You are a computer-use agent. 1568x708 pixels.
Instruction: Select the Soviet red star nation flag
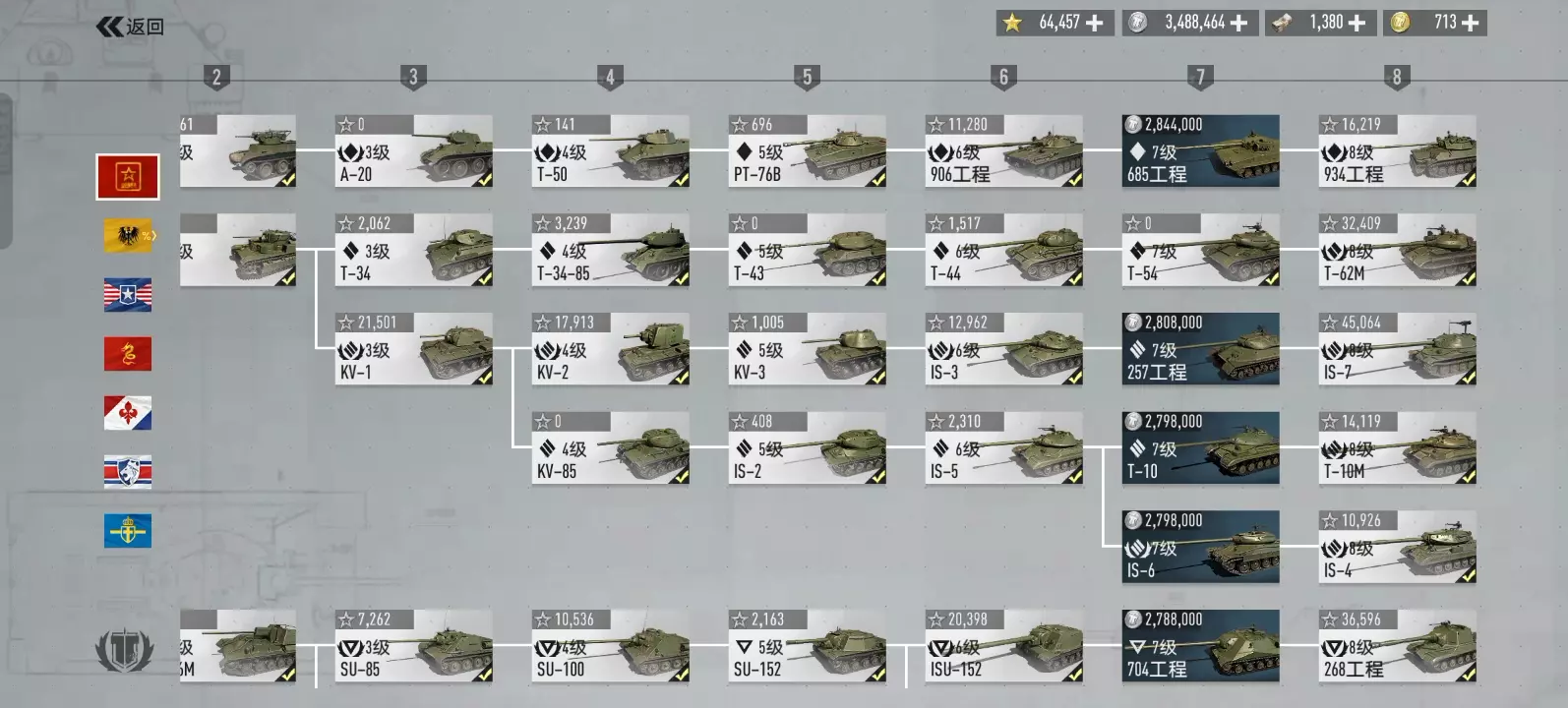[x=128, y=177]
